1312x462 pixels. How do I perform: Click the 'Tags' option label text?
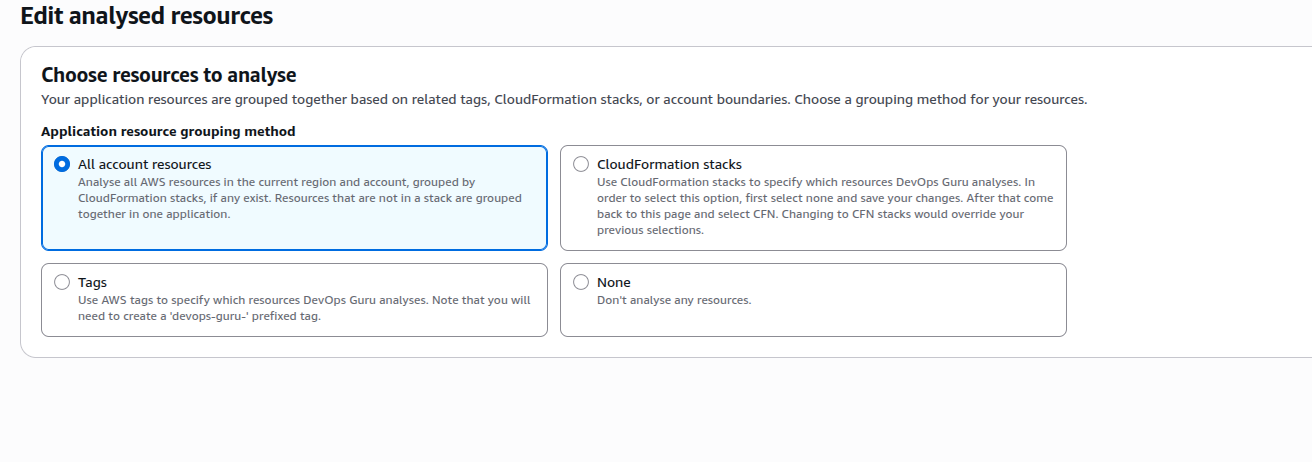pyautogui.click(x=92, y=282)
